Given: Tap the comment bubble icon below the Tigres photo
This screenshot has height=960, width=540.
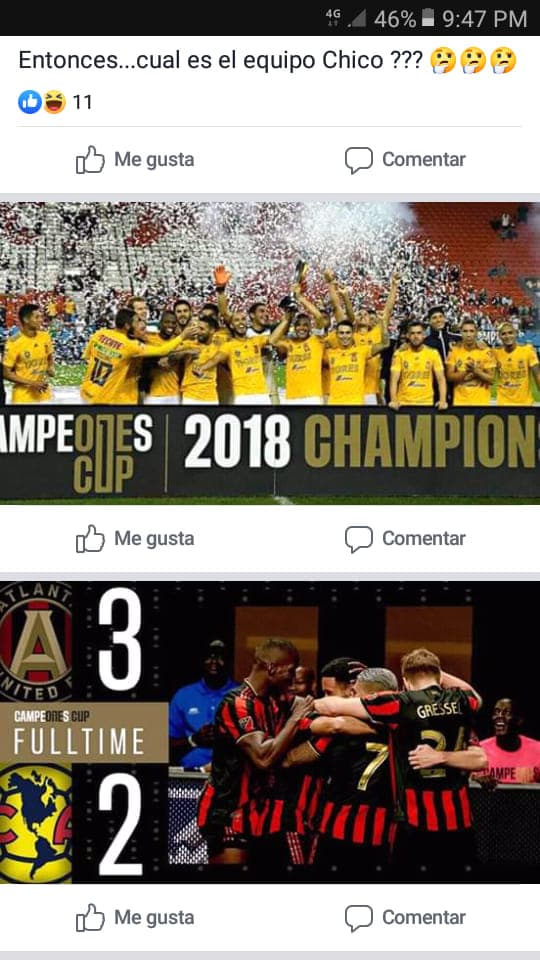Looking at the screenshot, I should click(358, 539).
